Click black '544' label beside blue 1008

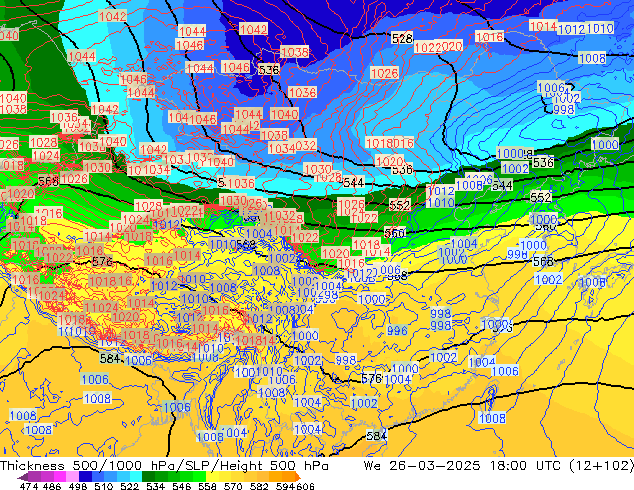pyautogui.click(x=502, y=185)
